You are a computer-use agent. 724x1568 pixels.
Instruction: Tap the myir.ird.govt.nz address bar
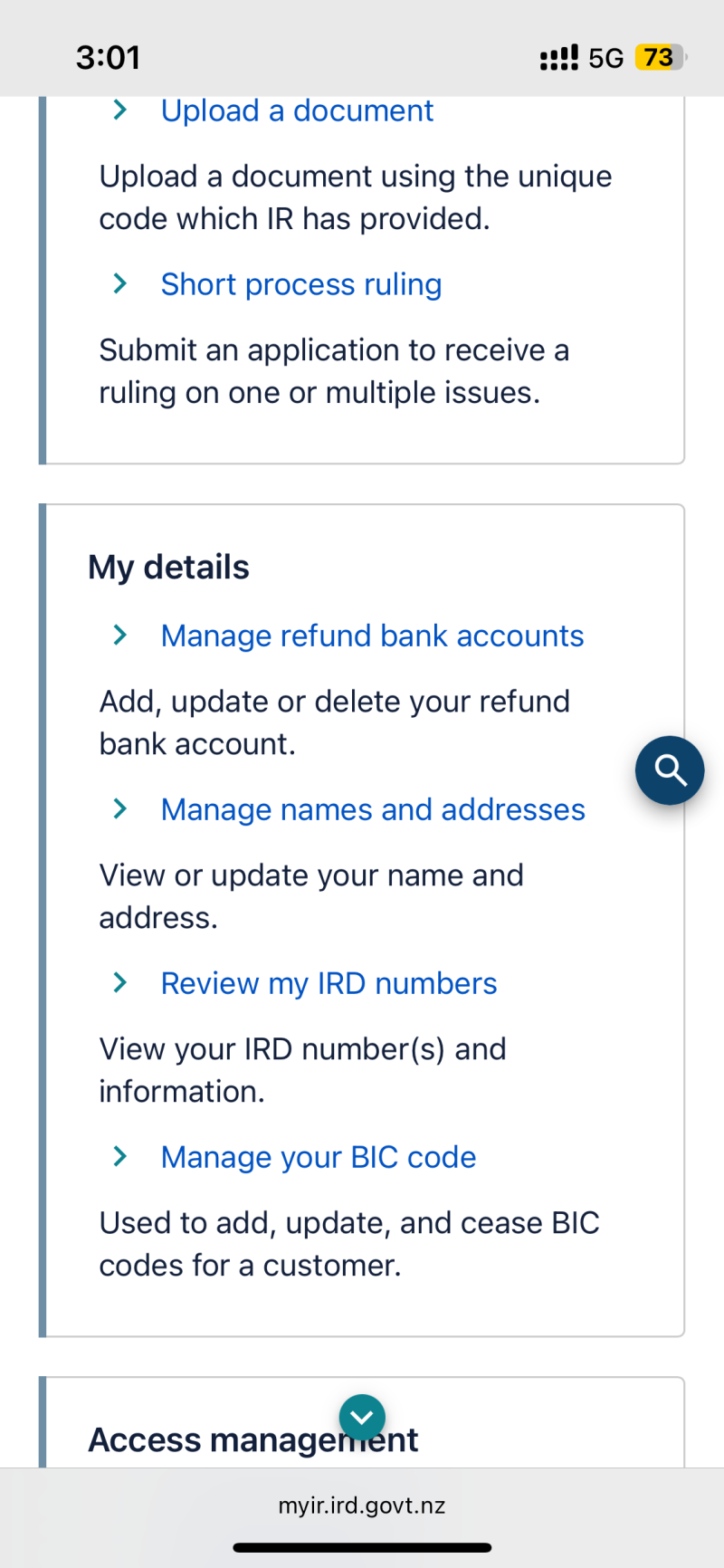coord(362,1506)
